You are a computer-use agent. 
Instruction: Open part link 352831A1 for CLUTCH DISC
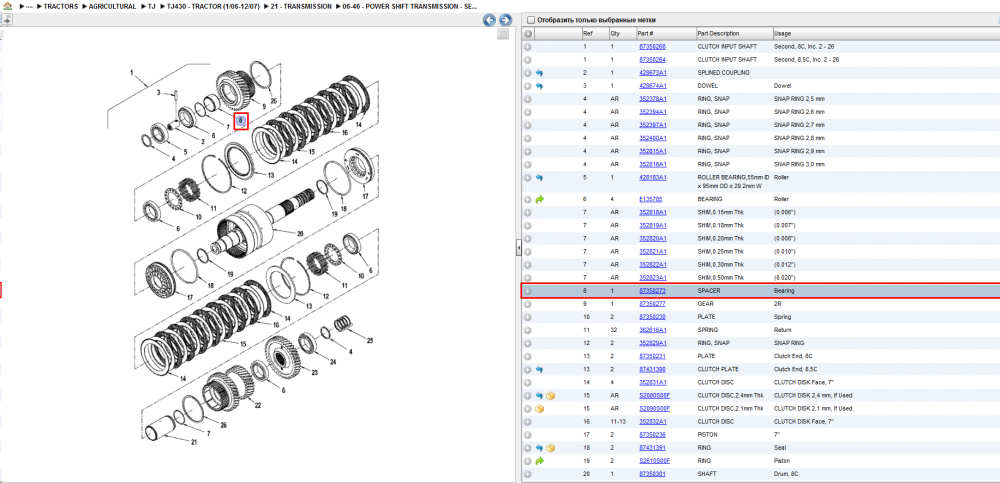pos(653,382)
